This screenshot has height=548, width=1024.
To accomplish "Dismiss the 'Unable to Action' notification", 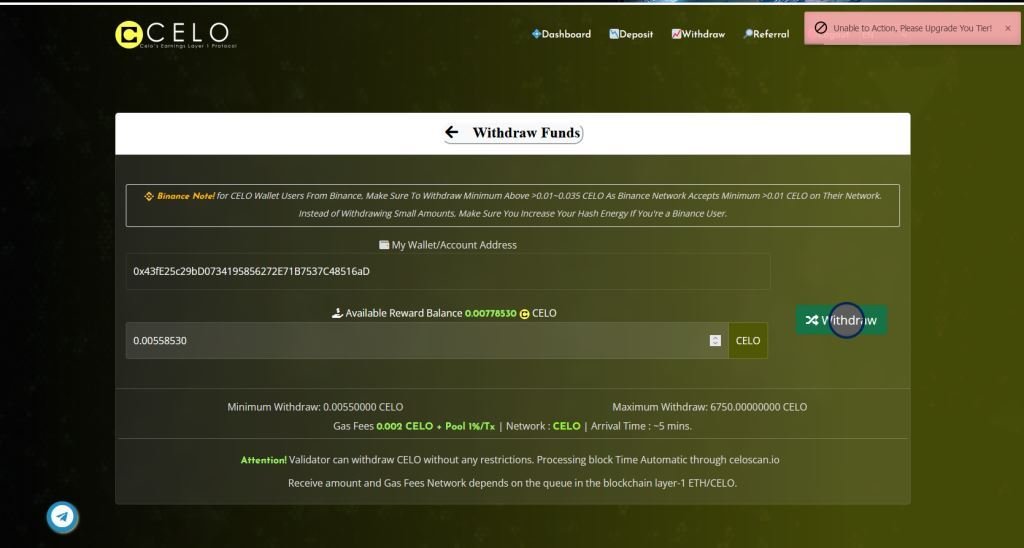I will point(1008,28).
